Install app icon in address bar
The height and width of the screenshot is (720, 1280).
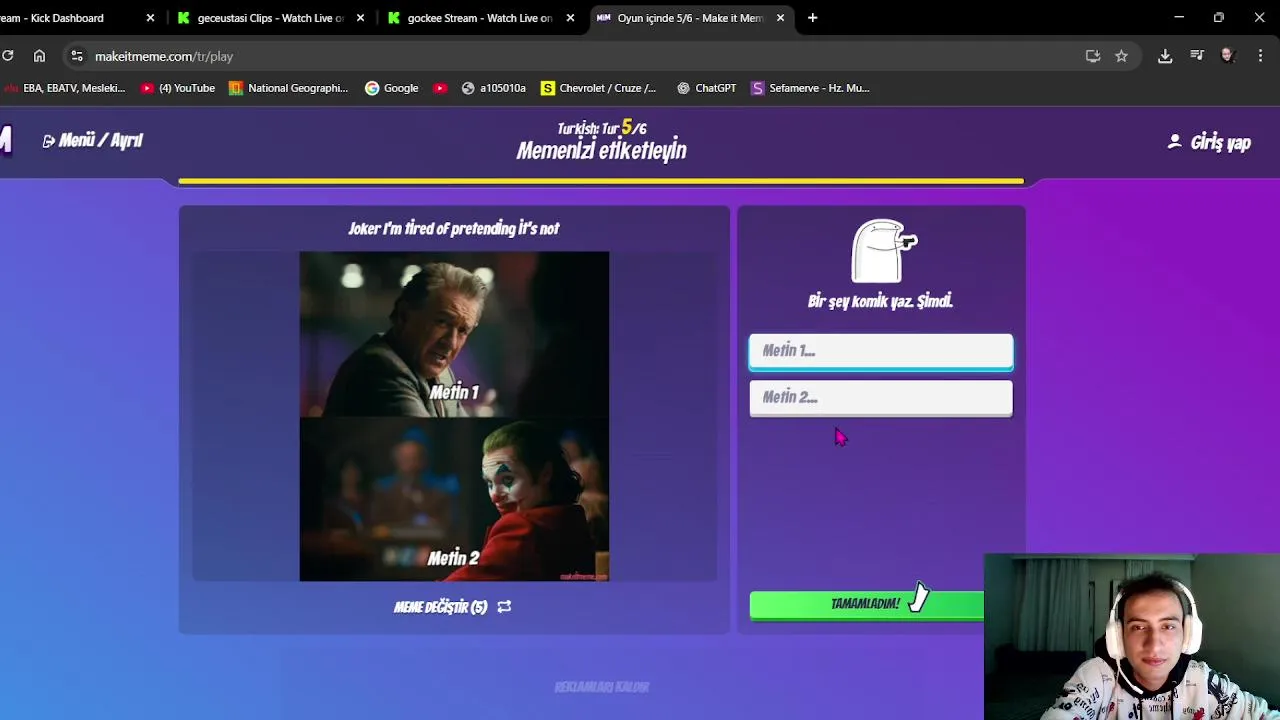(x=1093, y=56)
